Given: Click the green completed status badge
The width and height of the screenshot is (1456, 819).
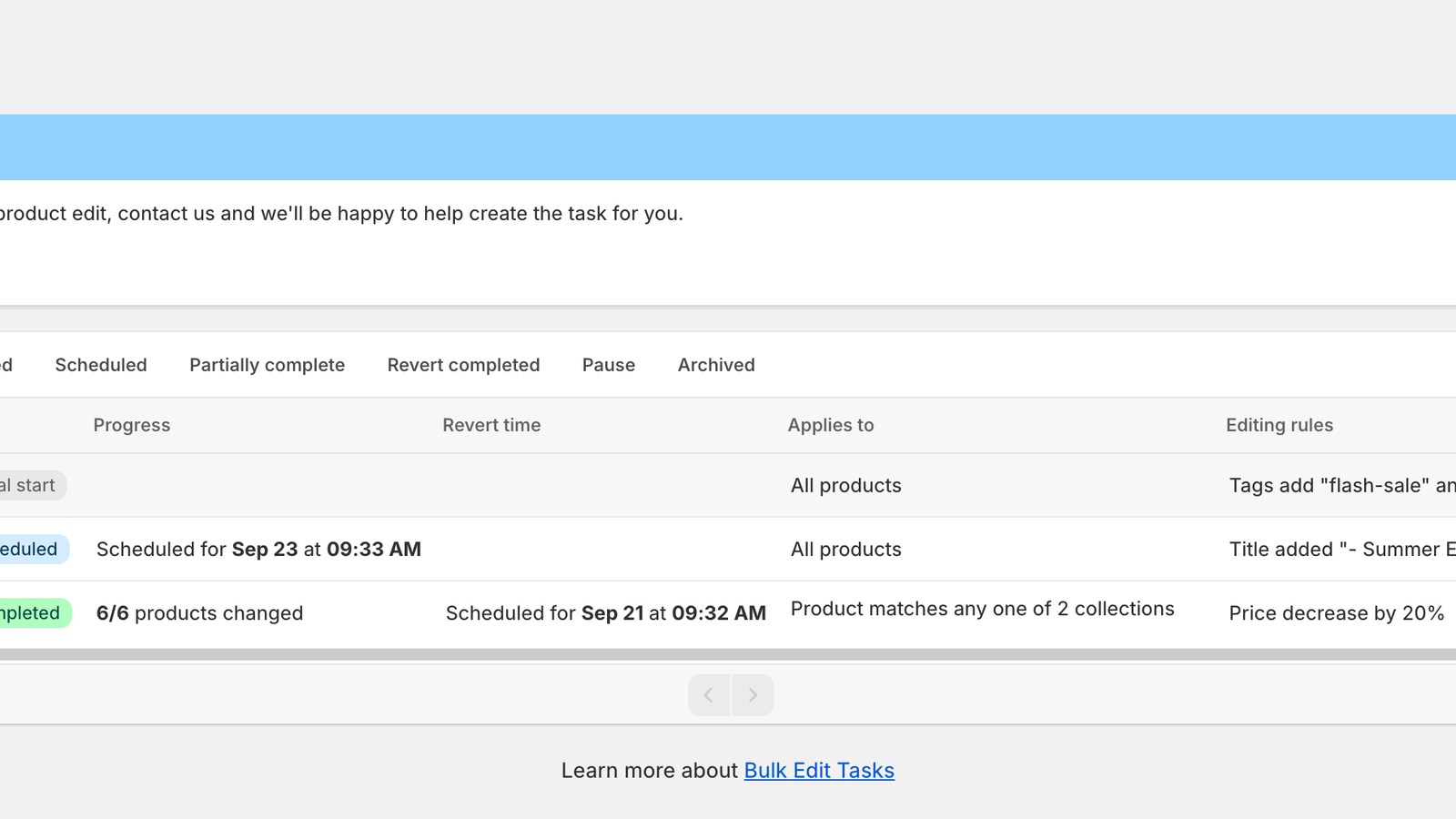Looking at the screenshot, I should tap(35, 613).
